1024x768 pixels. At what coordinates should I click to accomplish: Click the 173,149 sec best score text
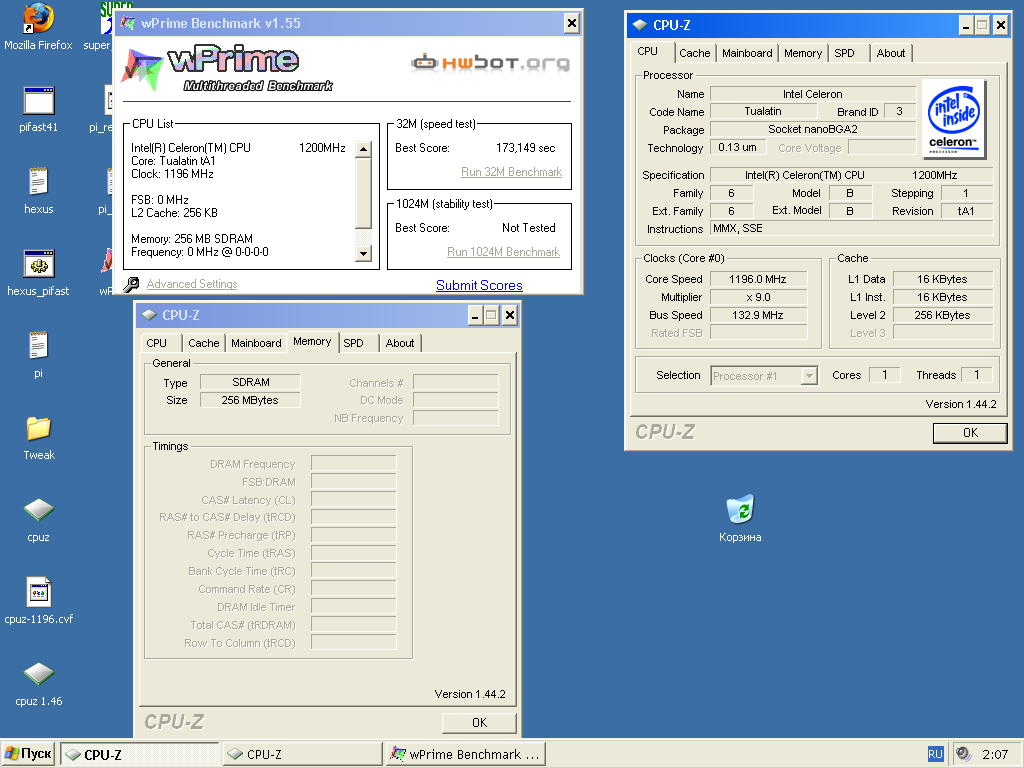(525, 148)
